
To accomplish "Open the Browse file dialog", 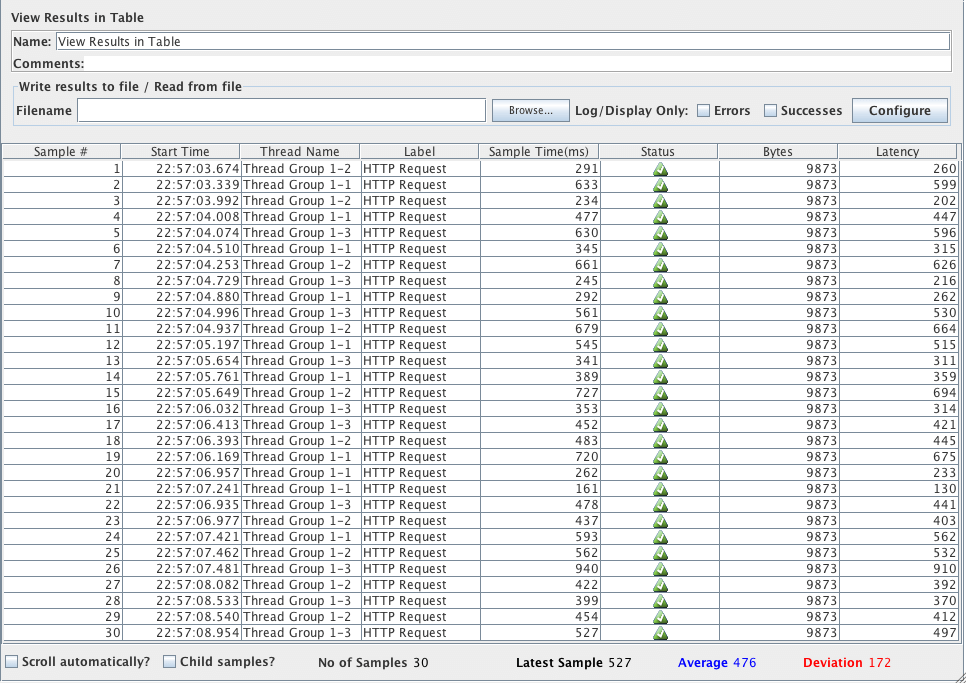I will tap(530, 110).
